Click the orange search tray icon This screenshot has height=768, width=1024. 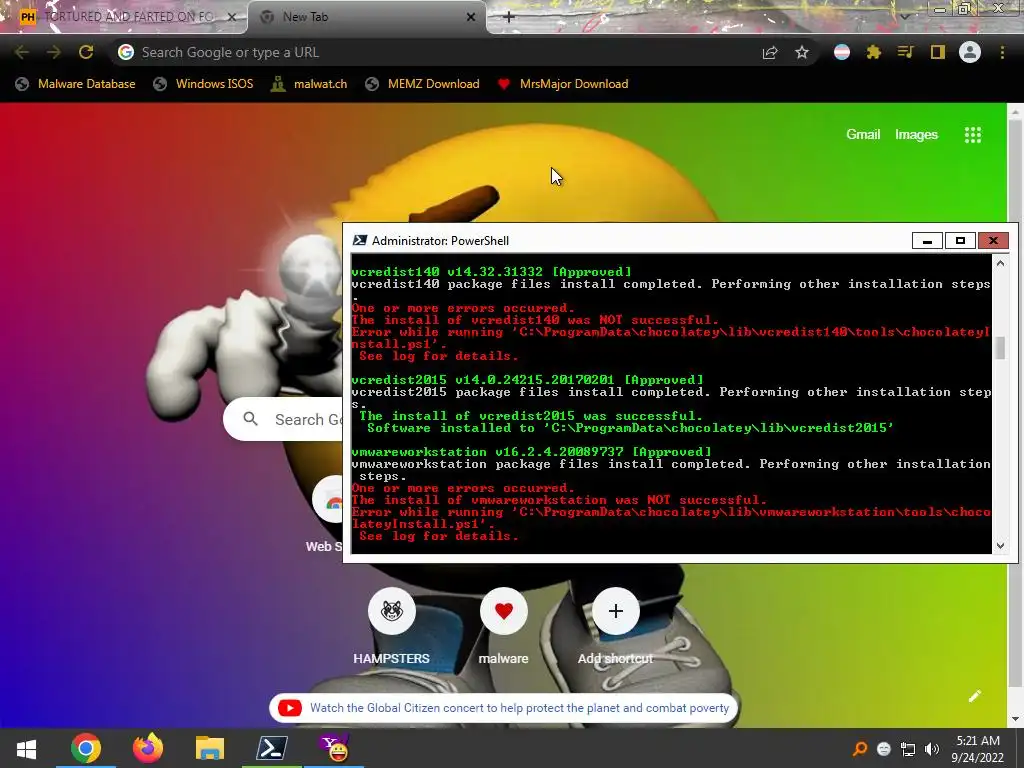(x=860, y=749)
